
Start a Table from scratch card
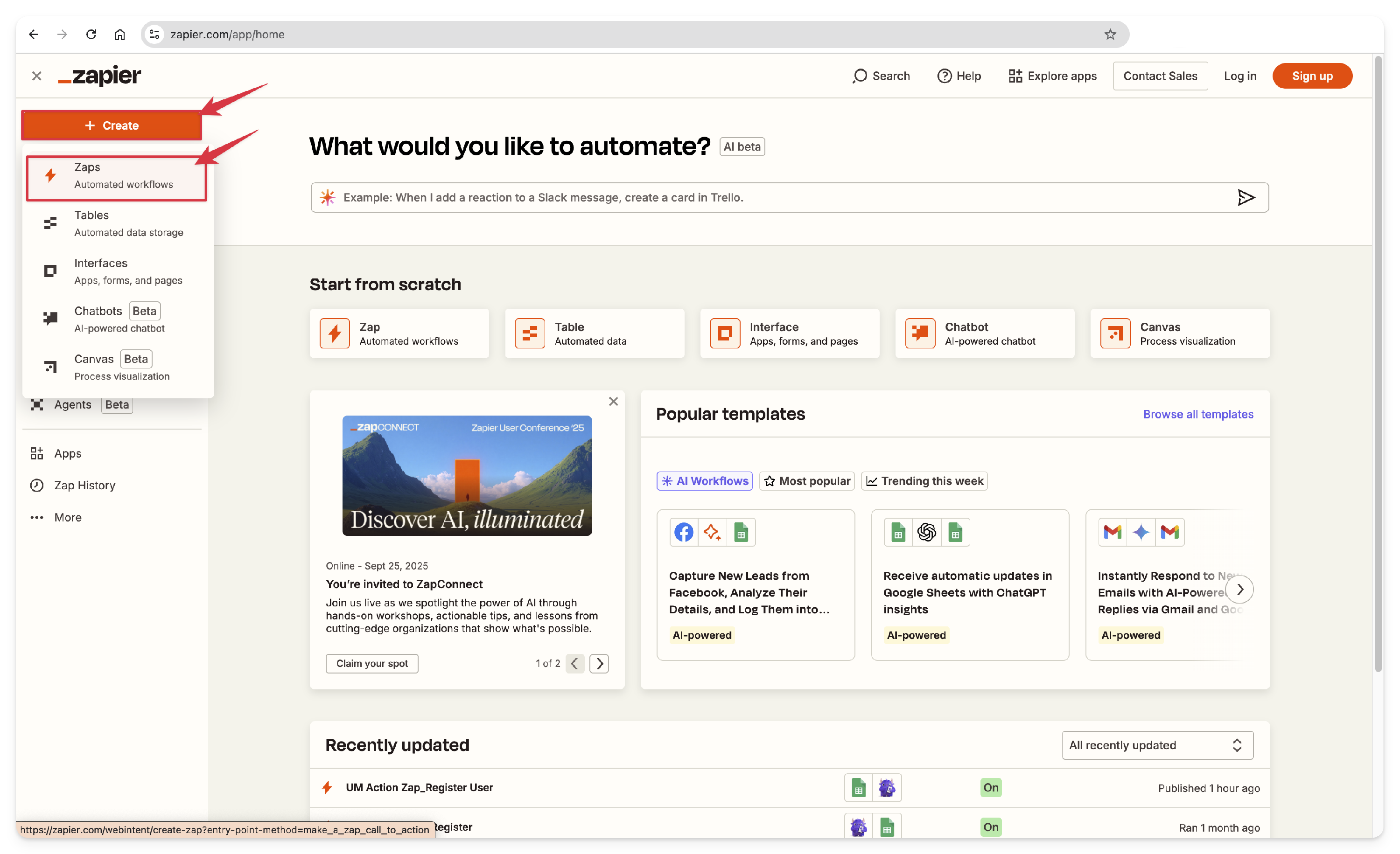point(595,333)
